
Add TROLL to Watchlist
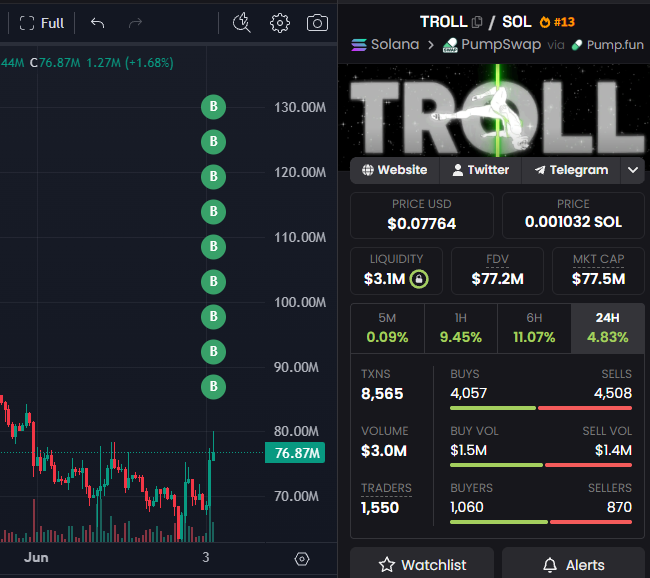click(422, 564)
